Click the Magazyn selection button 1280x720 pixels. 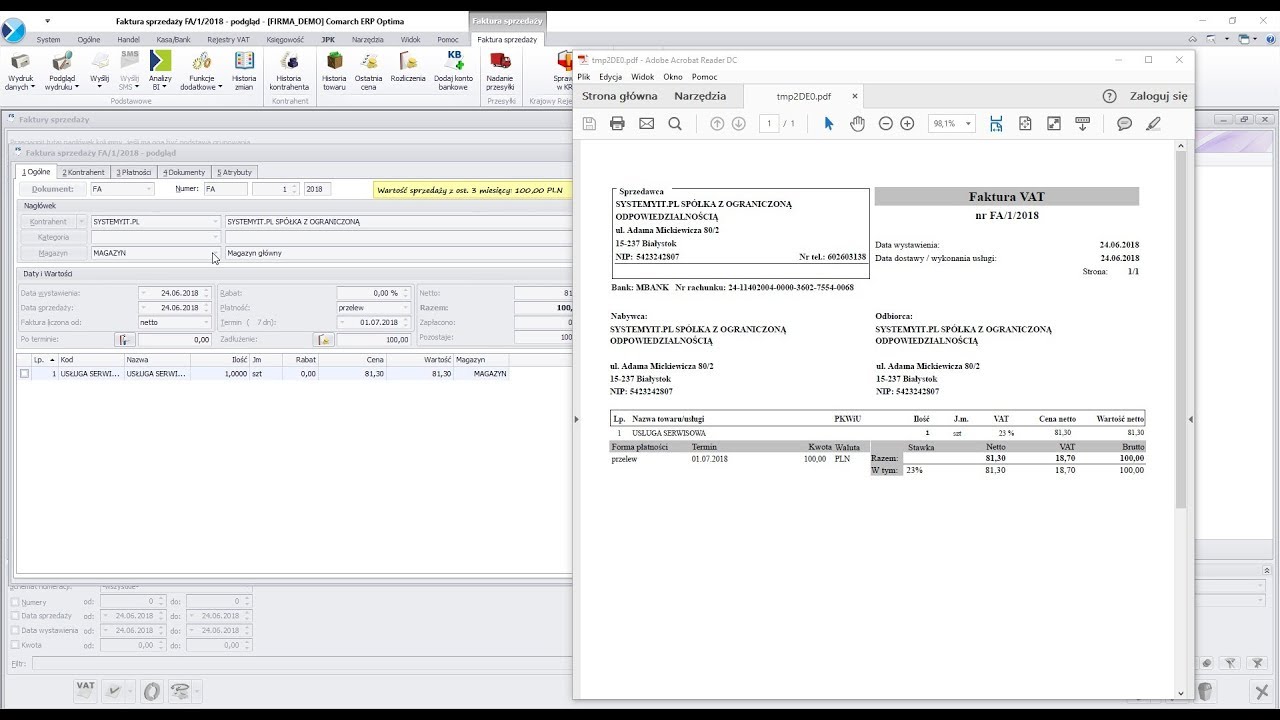coord(53,254)
